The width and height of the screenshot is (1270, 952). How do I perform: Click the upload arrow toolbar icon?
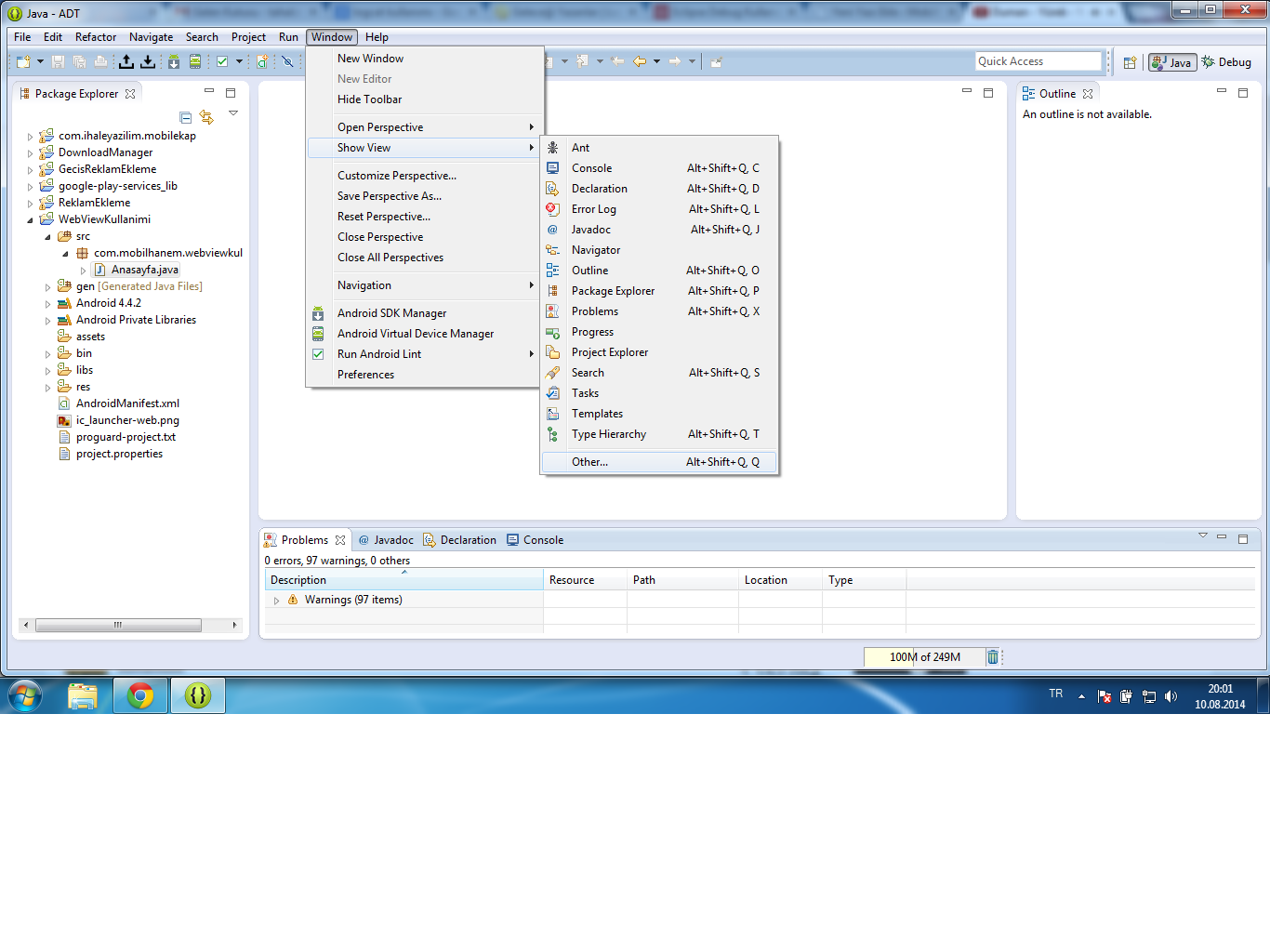(x=126, y=61)
